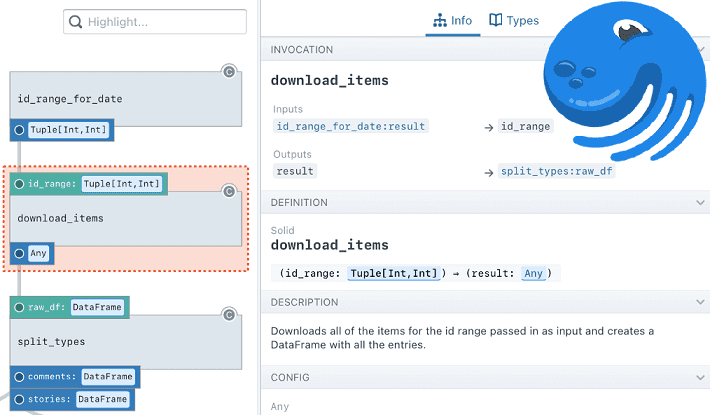This screenshot has height=415, width=710.
Task: Click DataFrame type on raw_df input
Action: pos(97,307)
